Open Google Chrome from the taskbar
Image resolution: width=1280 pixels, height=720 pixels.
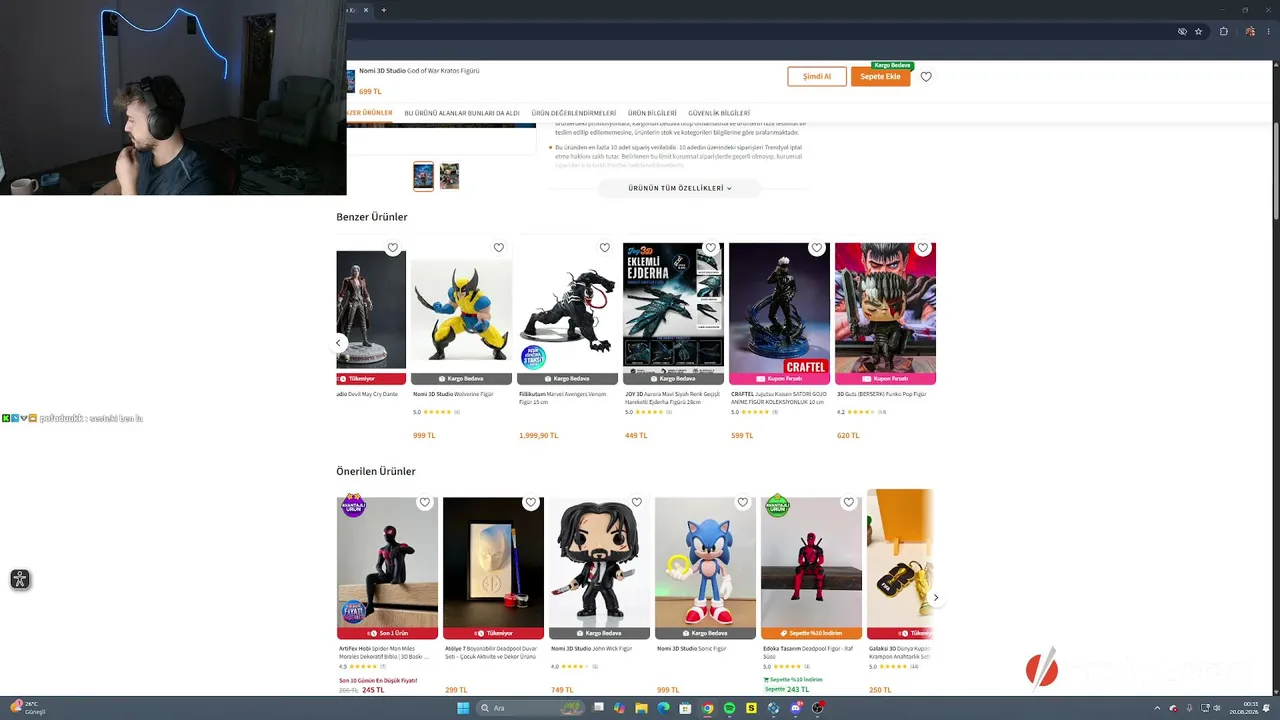click(x=707, y=708)
